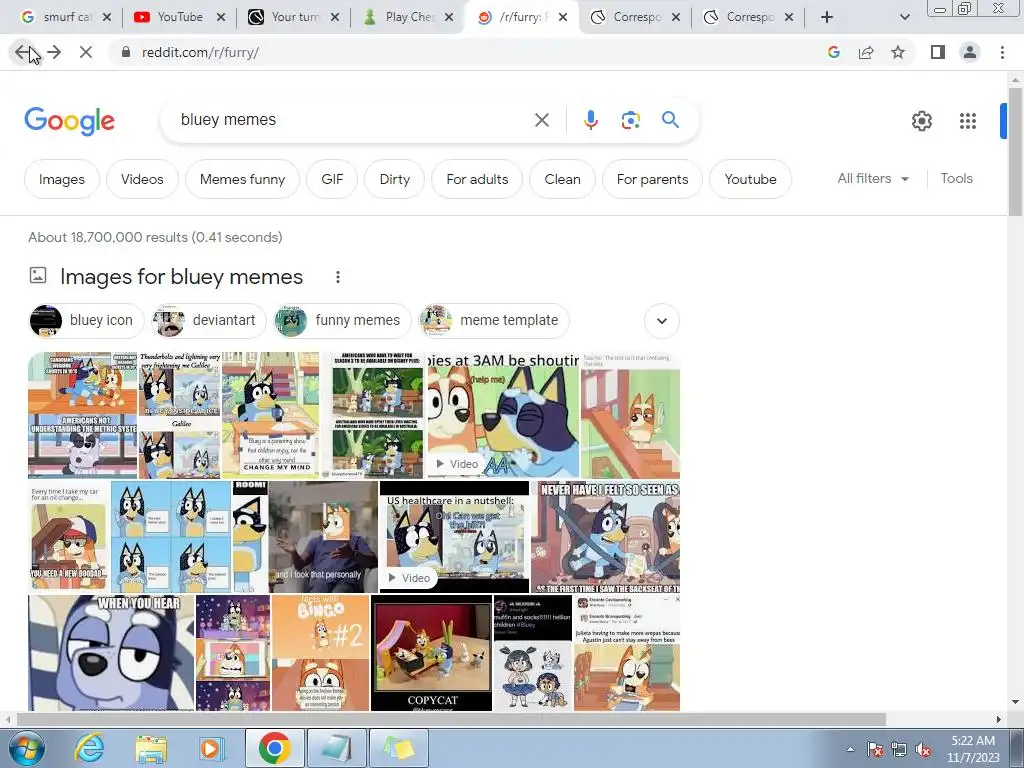
Task: Close the YouTube tab
Action: pos(221,17)
